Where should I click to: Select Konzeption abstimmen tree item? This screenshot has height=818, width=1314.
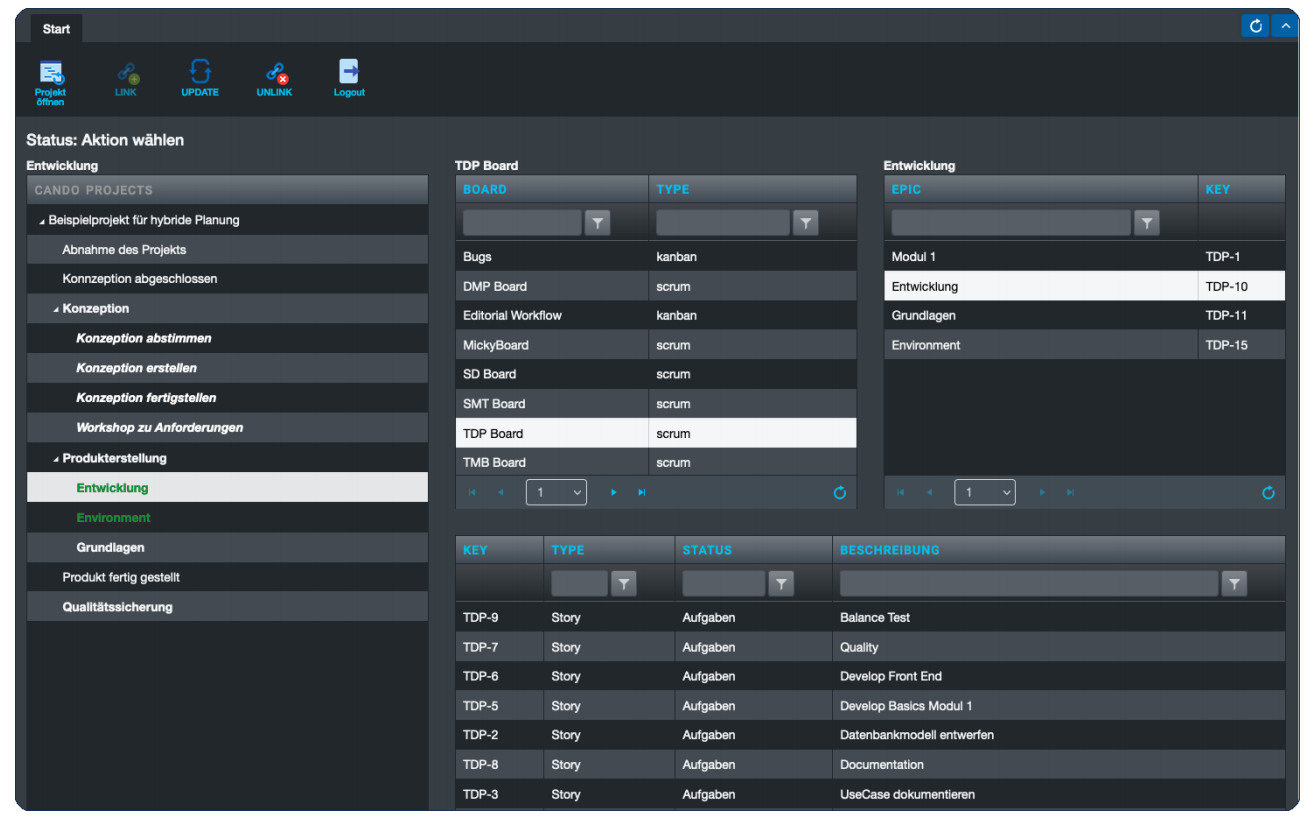228,339
